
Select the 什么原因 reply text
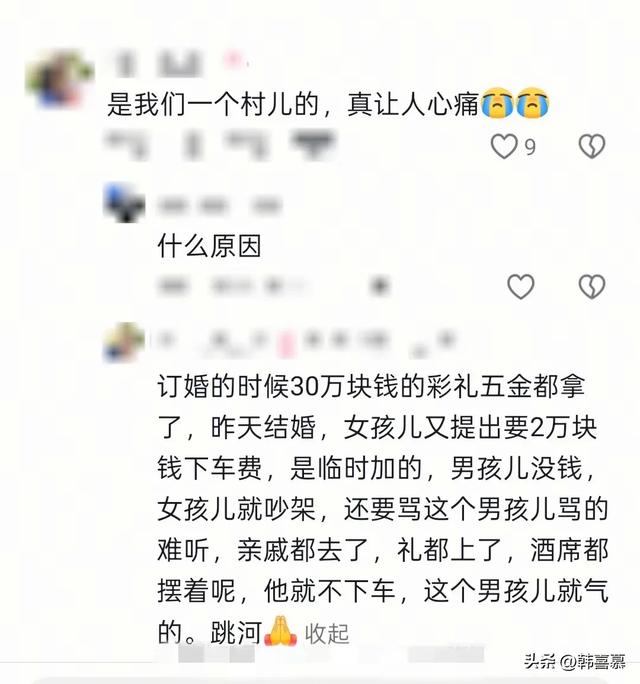tap(209, 246)
